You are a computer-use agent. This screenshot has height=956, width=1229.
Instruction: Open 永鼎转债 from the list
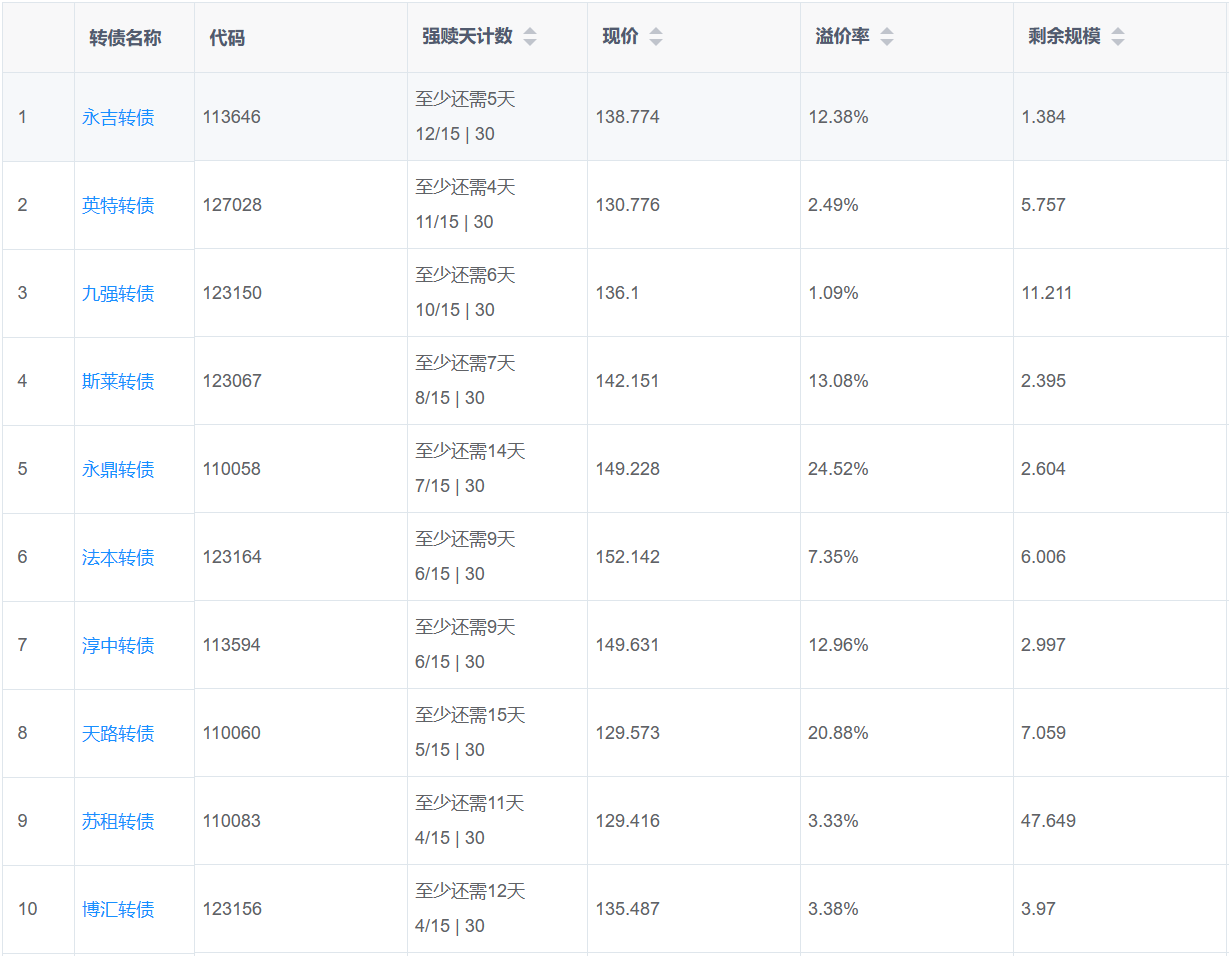(x=118, y=470)
